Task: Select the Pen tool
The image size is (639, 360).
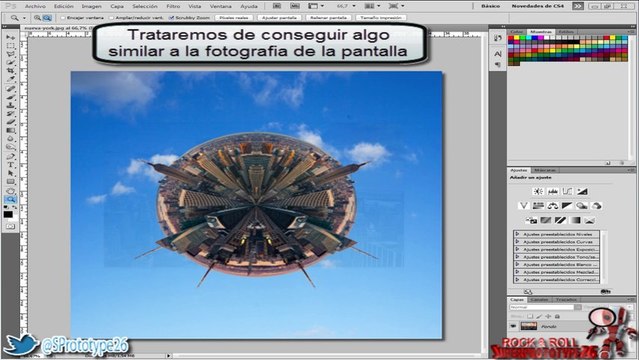Action: point(11,156)
